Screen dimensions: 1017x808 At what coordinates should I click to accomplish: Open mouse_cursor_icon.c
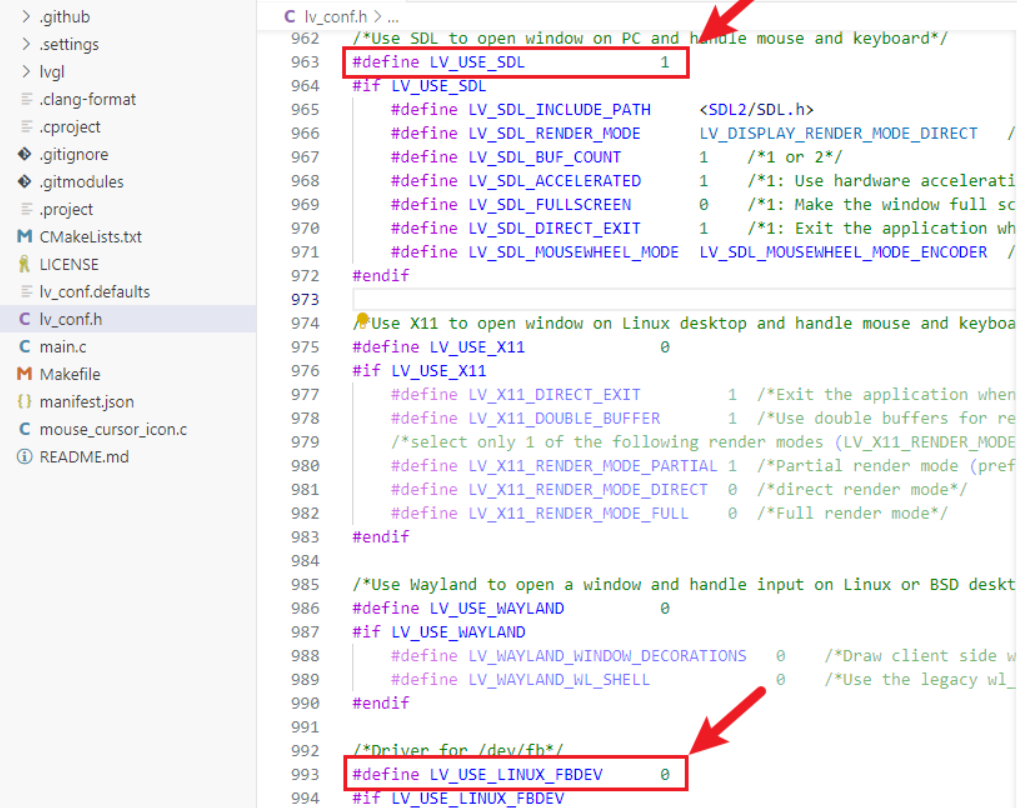(113, 429)
